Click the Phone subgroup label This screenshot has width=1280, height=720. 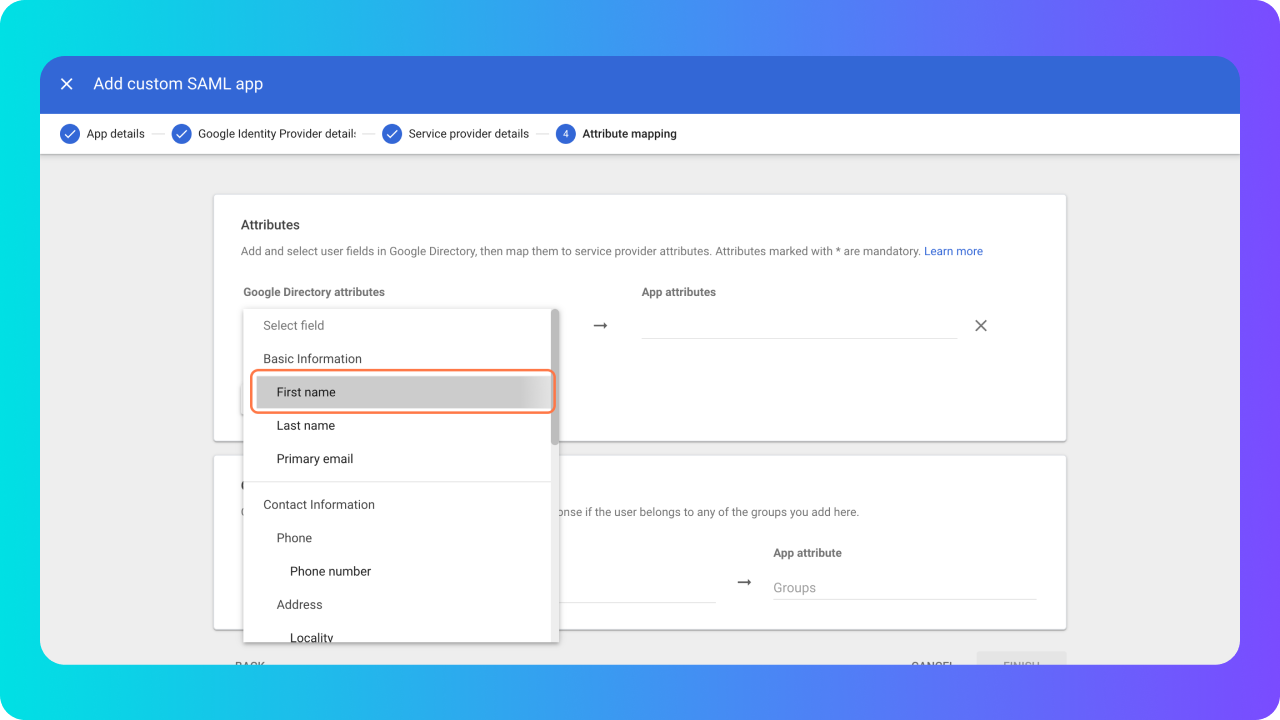[x=294, y=538]
